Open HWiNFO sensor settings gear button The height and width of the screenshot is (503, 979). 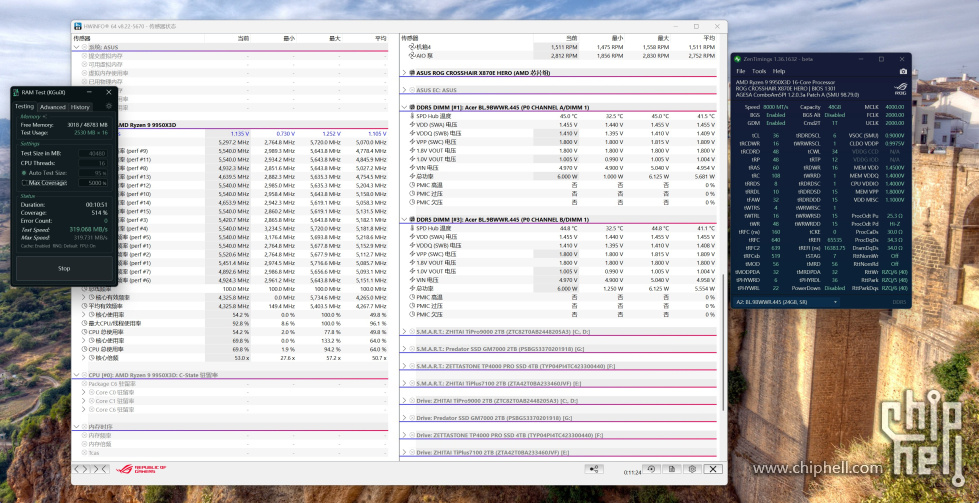pos(692,469)
